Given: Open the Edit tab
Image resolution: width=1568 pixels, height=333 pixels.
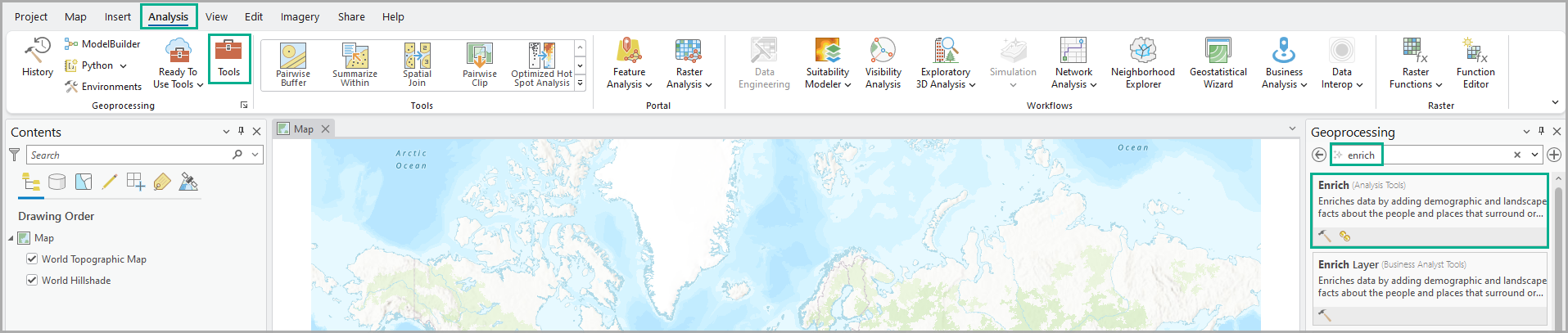Looking at the screenshot, I should (254, 16).
